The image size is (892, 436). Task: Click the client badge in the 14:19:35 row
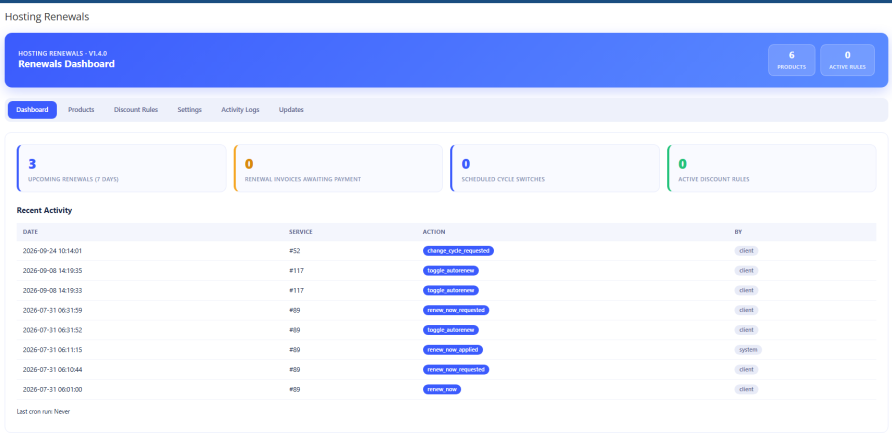point(746,270)
